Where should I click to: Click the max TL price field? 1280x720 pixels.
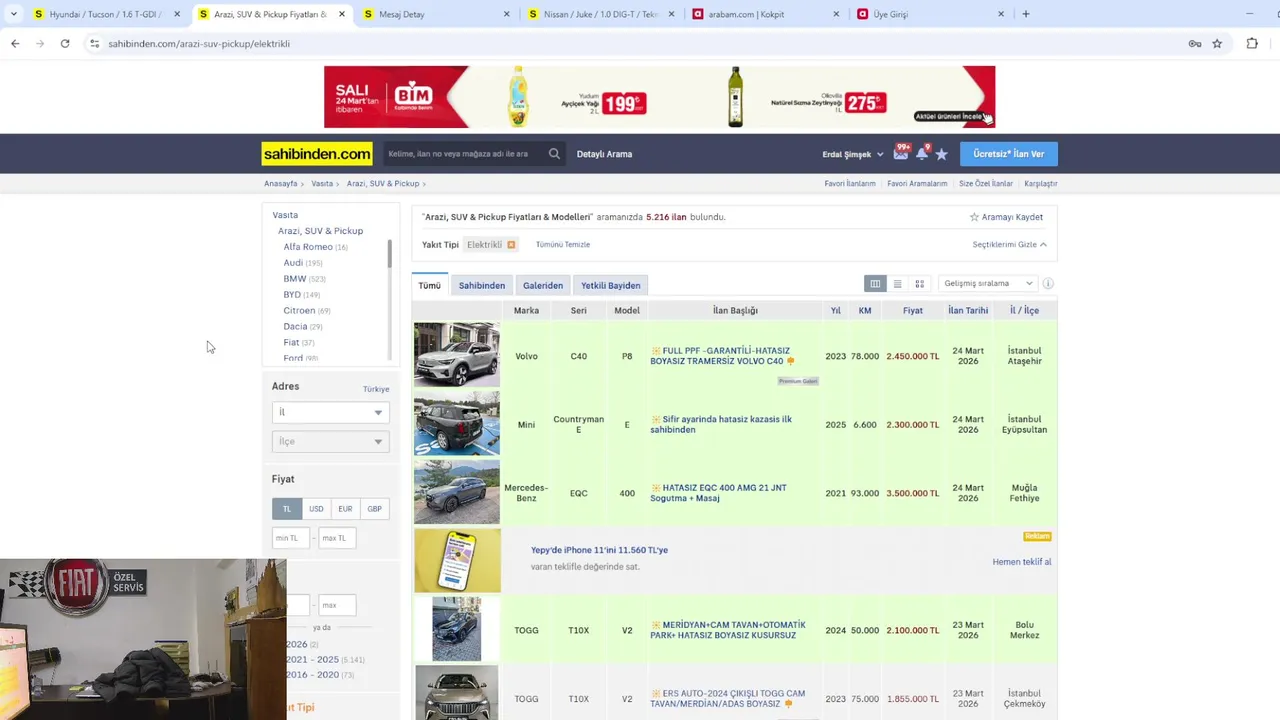pyautogui.click(x=337, y=538)
